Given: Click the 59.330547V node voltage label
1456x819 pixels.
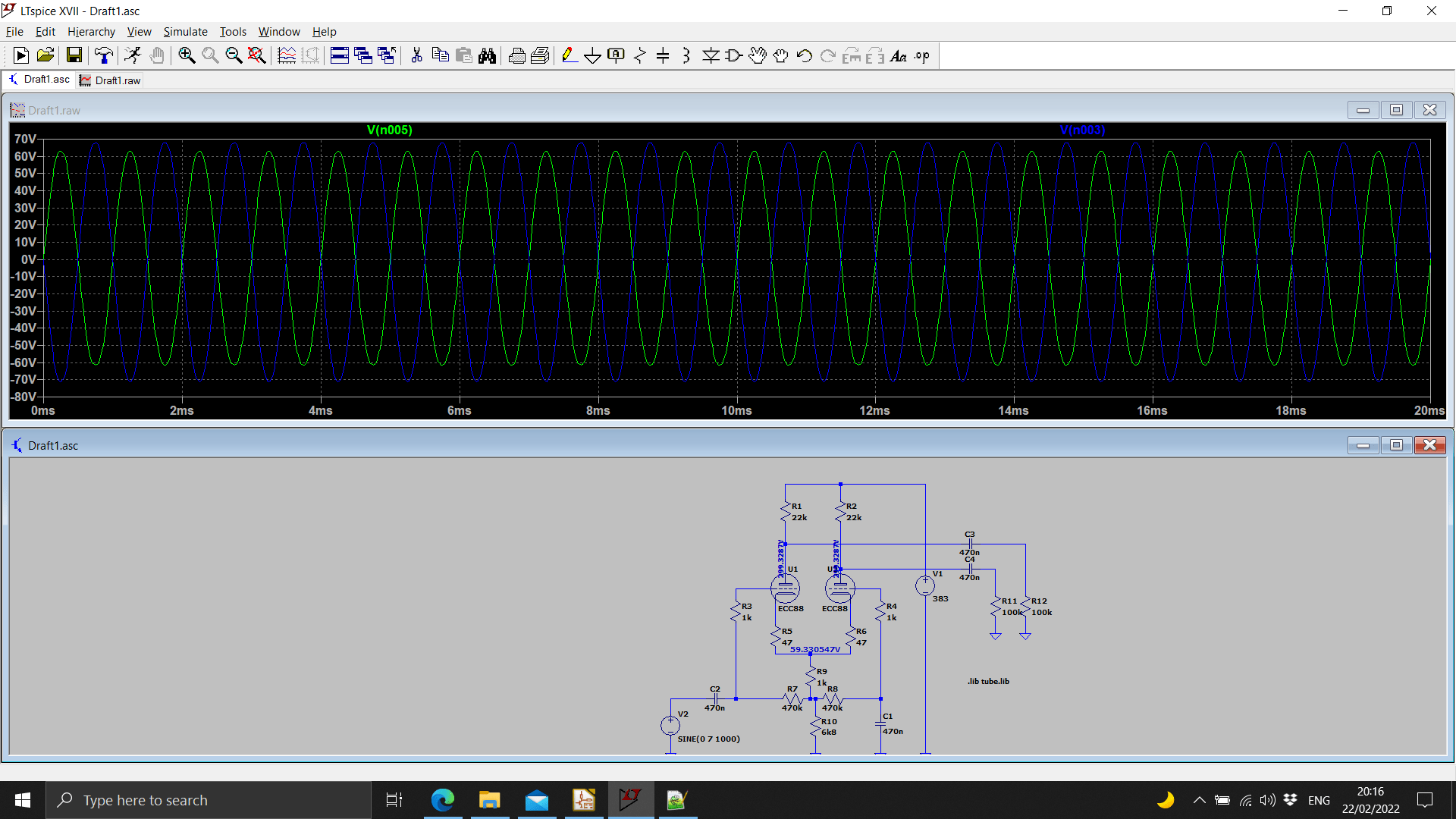Looking at the screenshot, I should pos(815,649).
